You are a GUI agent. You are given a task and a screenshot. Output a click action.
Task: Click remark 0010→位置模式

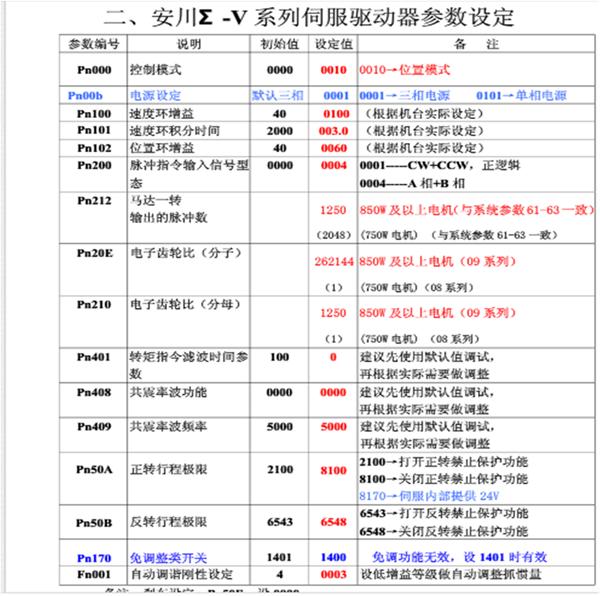[404, 70]
